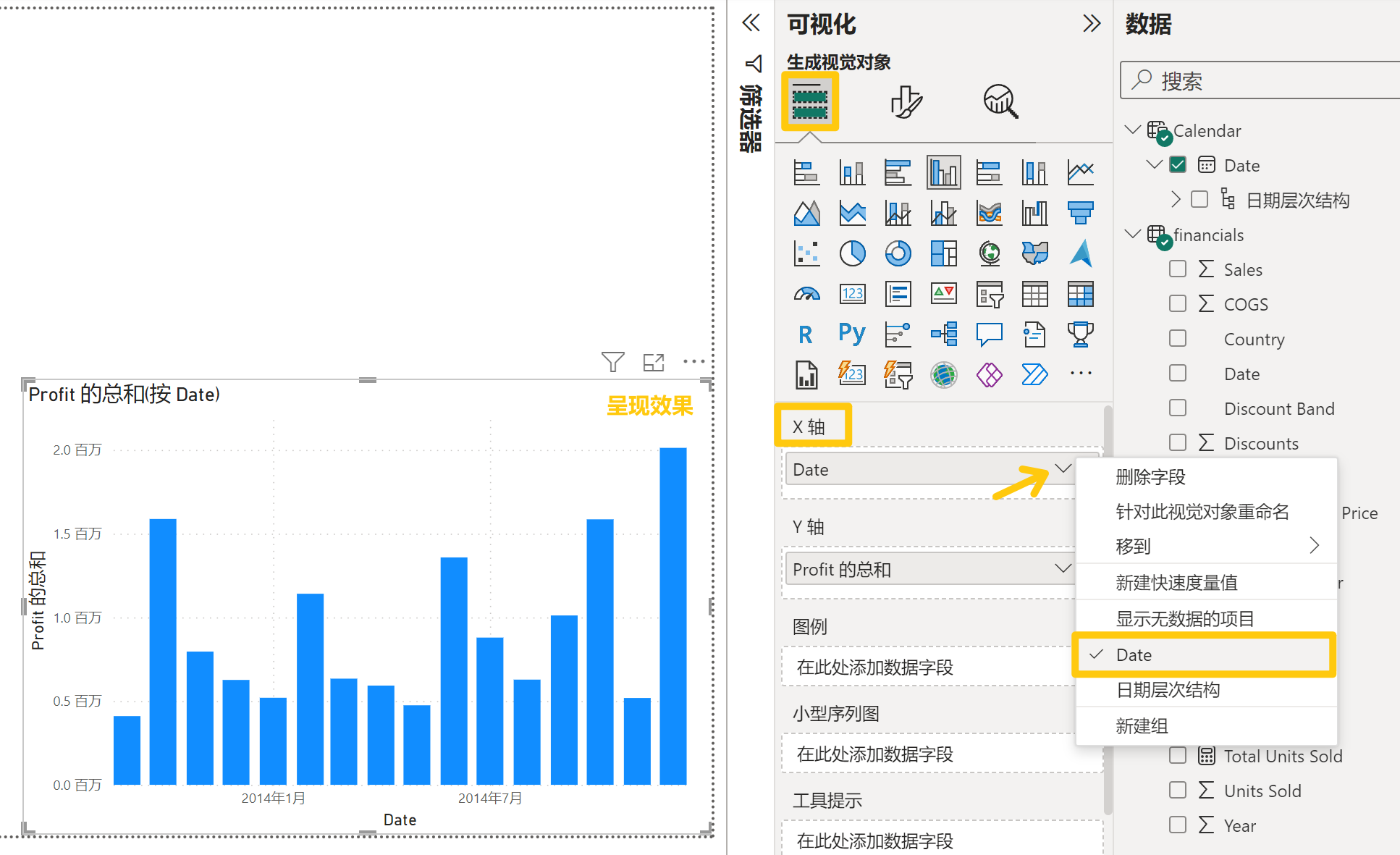
Task: Open the Analytics magnifier tab
Action: 1000,101
